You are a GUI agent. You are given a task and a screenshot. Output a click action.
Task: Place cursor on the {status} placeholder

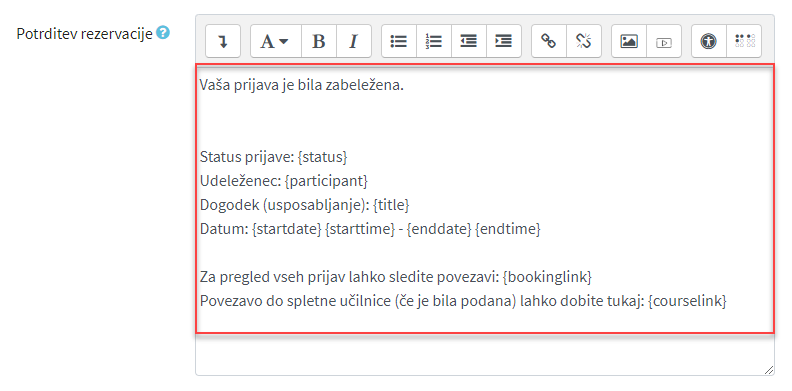pyautogui.click(x=322, y=157)
